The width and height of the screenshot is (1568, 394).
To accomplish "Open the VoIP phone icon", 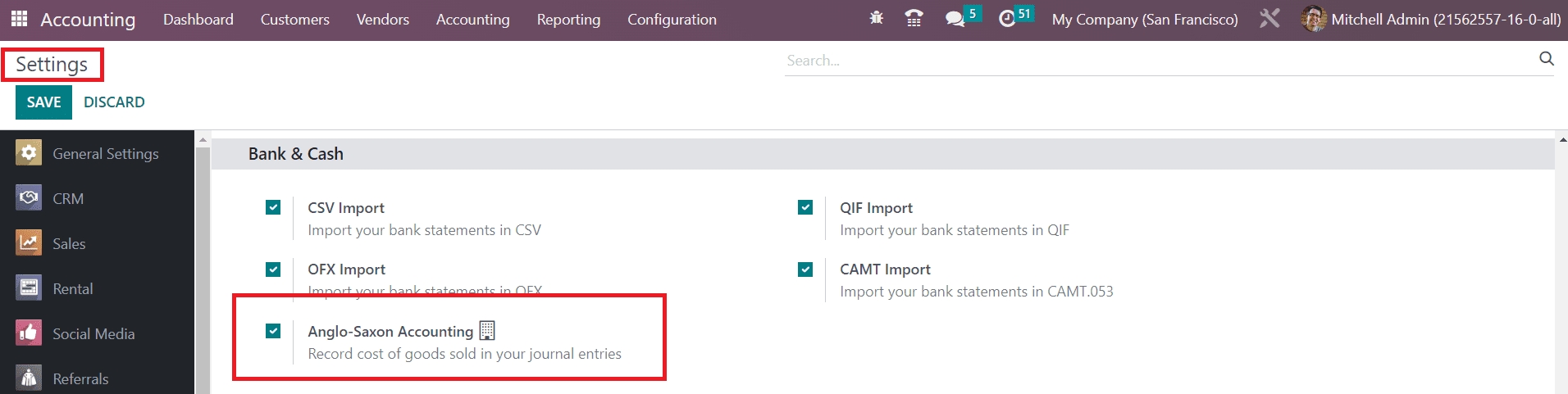I will [914, 18].
